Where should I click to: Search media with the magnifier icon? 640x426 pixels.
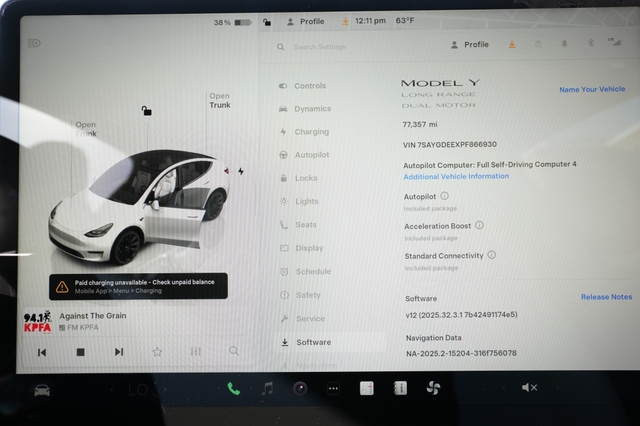234,351
